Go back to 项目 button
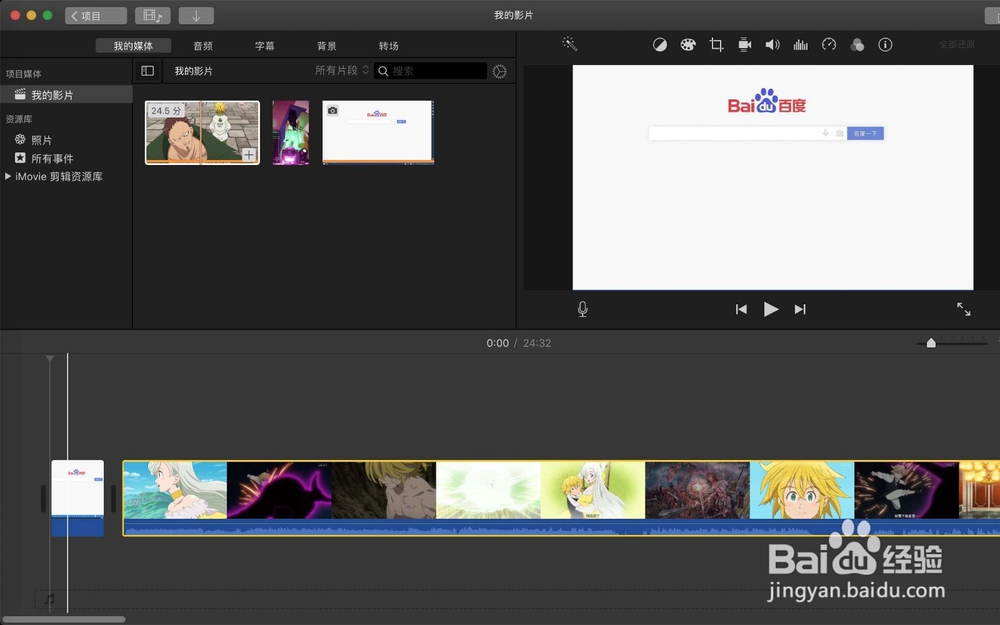 pos(96,16)
